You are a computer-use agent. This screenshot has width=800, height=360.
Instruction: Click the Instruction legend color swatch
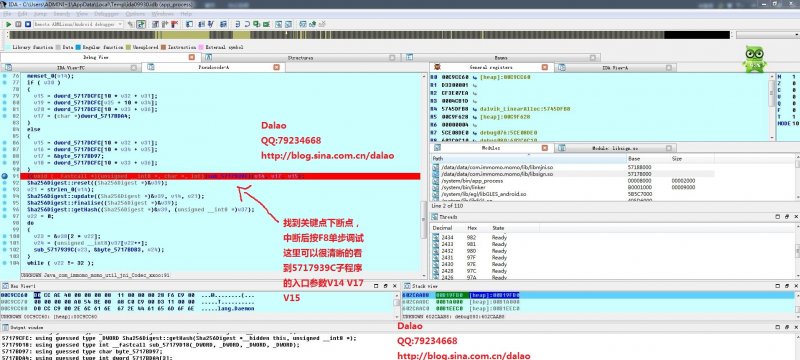point(163,47)
